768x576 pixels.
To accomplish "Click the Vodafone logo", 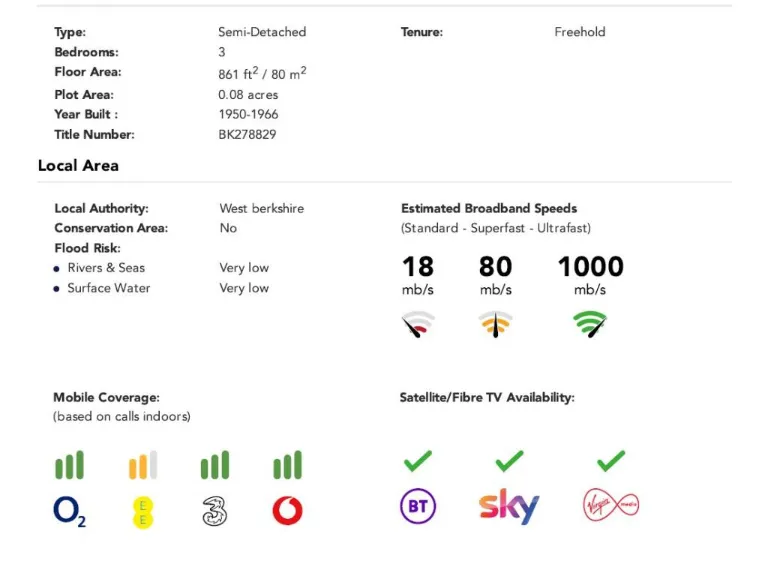I will click(x=287, y=511).
